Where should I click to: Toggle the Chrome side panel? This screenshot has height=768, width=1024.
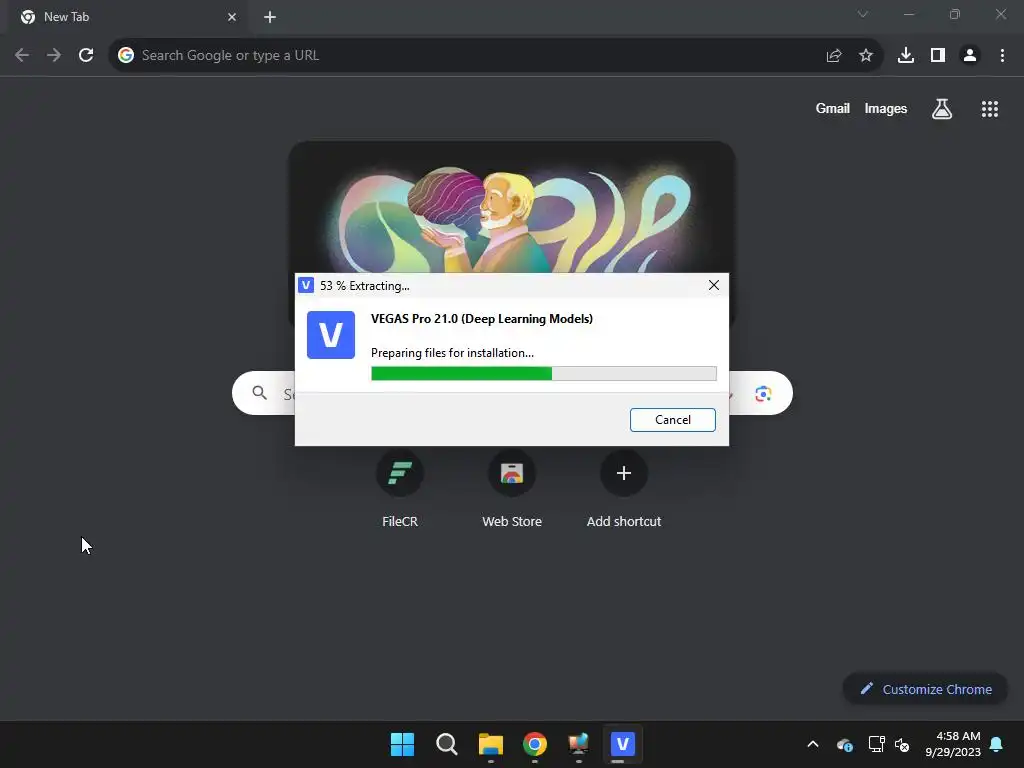938,56
